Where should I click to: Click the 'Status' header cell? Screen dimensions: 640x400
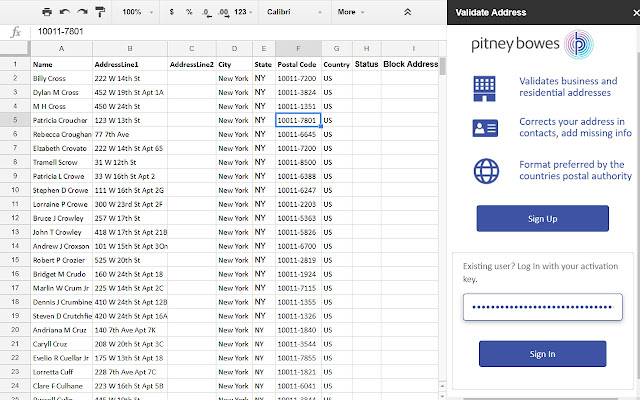coord(367,64)
